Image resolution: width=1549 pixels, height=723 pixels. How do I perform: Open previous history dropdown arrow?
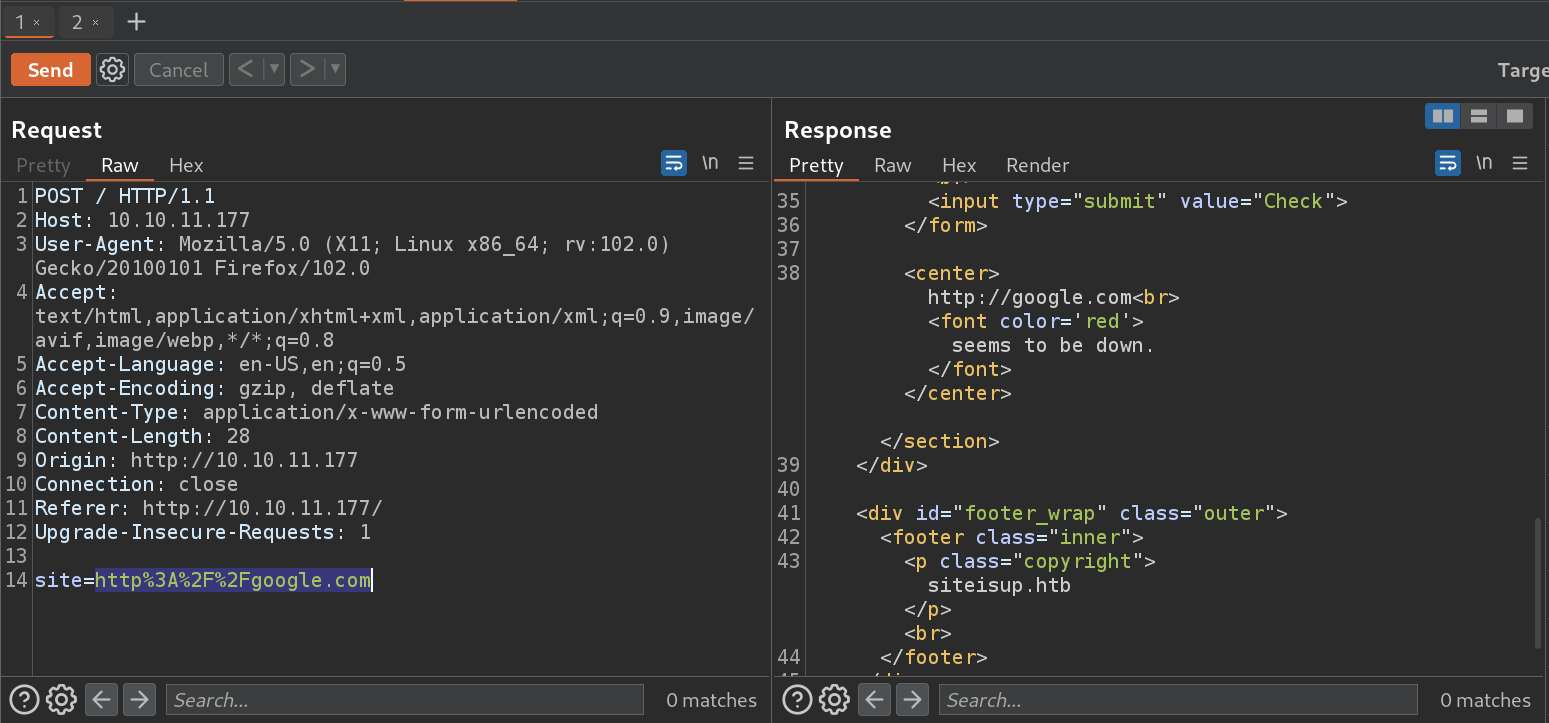click(x=274, y=69)
